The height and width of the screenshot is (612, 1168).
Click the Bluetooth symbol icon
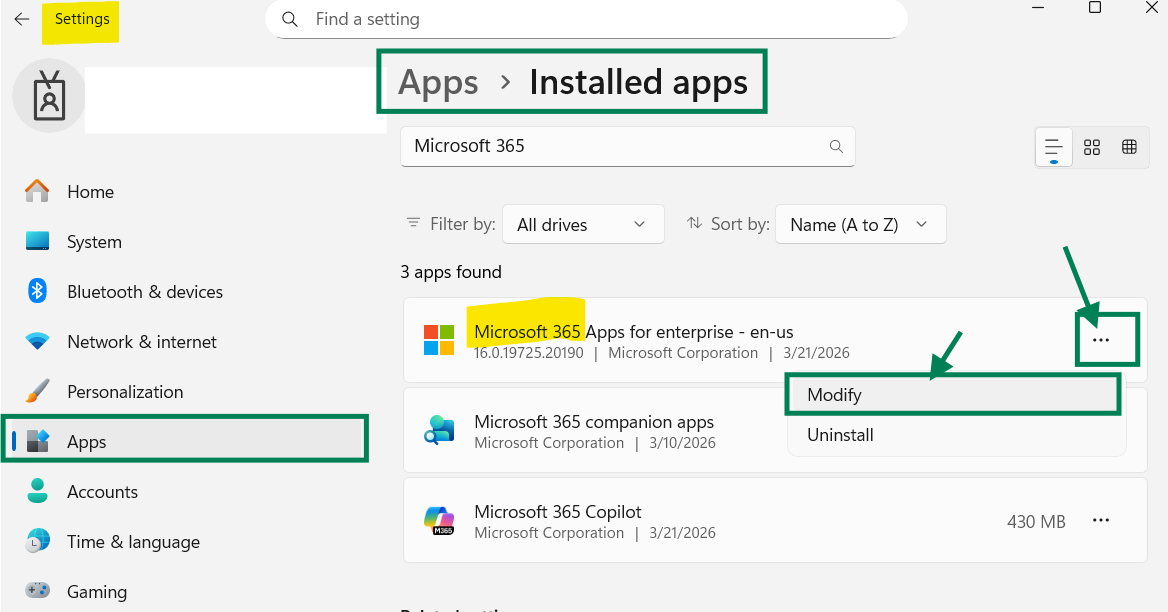pyautogui.click(x=37, y=291)
